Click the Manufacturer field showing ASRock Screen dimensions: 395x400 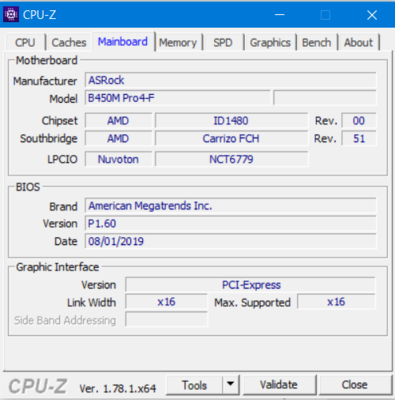[230, 80]
